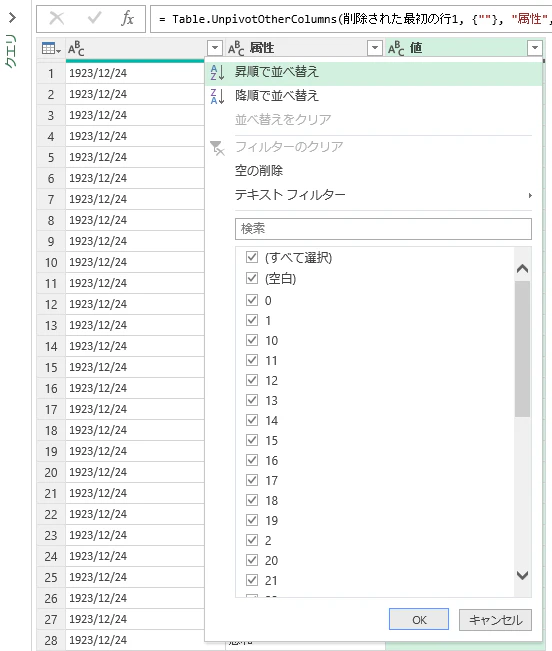552x651 pixels.
Task: Open the 属性 column filter dropdown
Action: pos(375,48)
